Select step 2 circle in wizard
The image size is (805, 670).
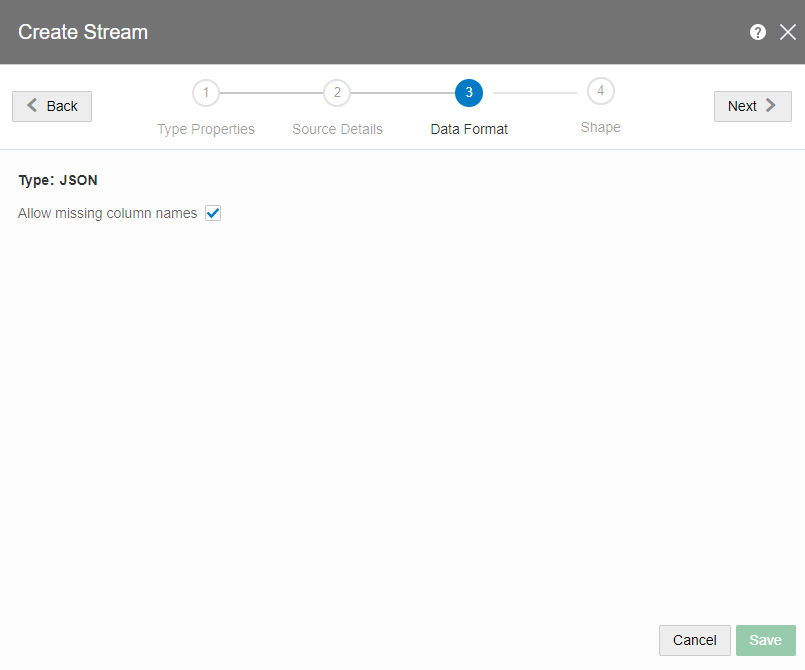point(337,93)
